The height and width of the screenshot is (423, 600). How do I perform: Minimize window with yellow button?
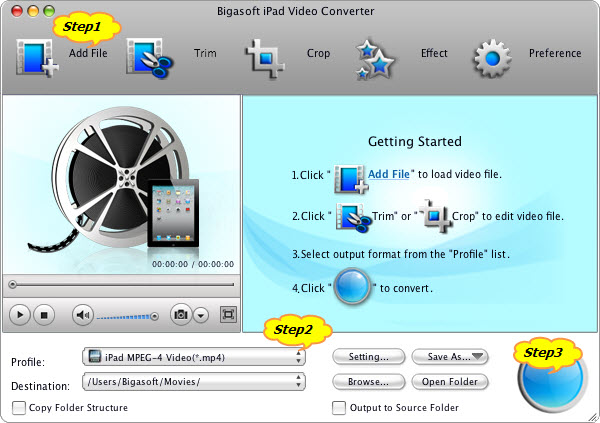(x=33, y=11)
